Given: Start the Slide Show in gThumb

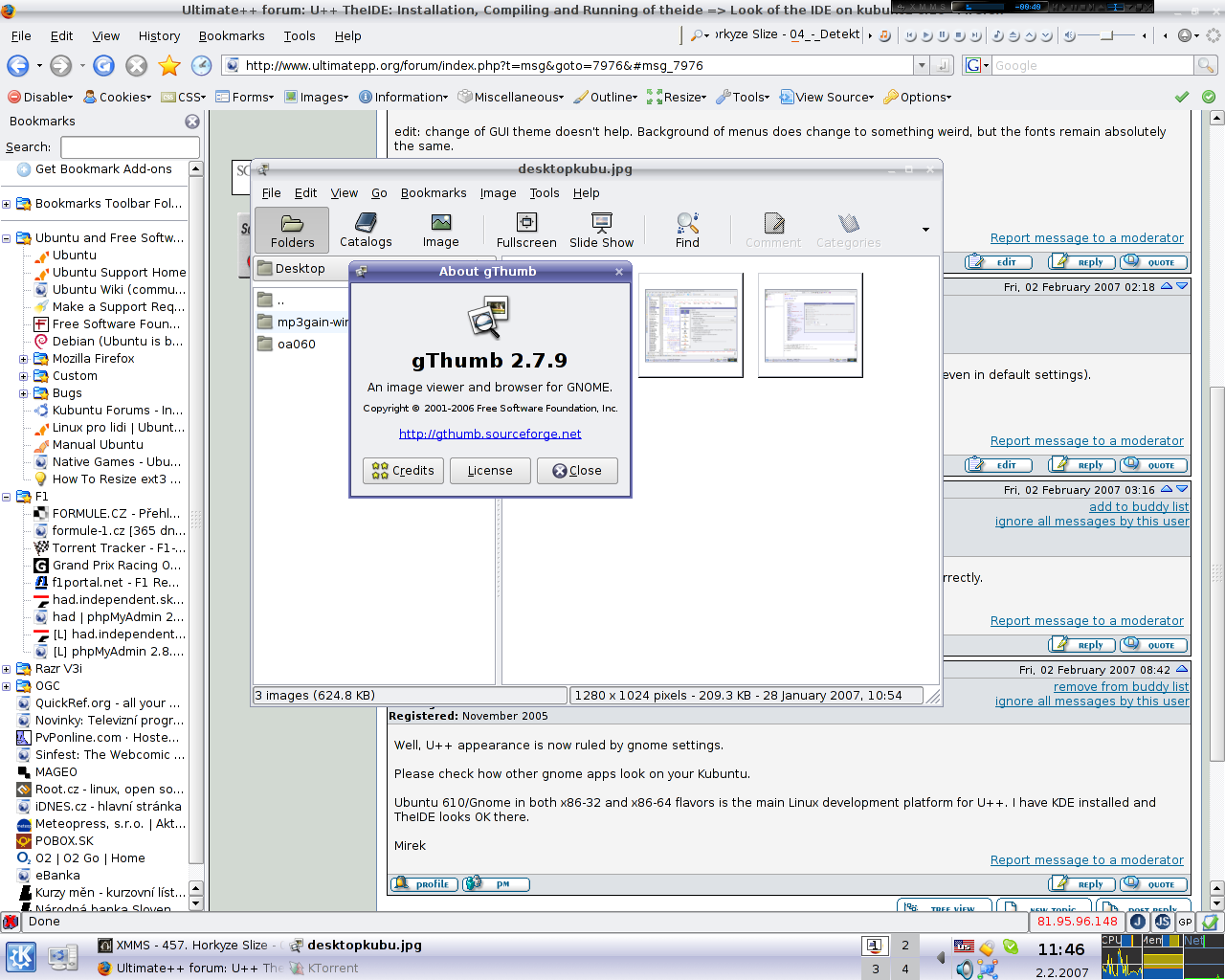Looking at the screenshot, I should 601,231.
